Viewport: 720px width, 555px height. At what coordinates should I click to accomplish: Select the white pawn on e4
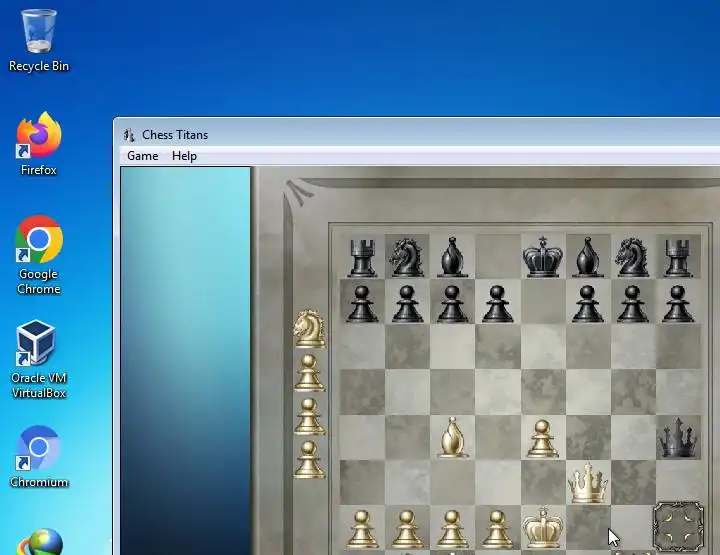click(x=543, y=438)
